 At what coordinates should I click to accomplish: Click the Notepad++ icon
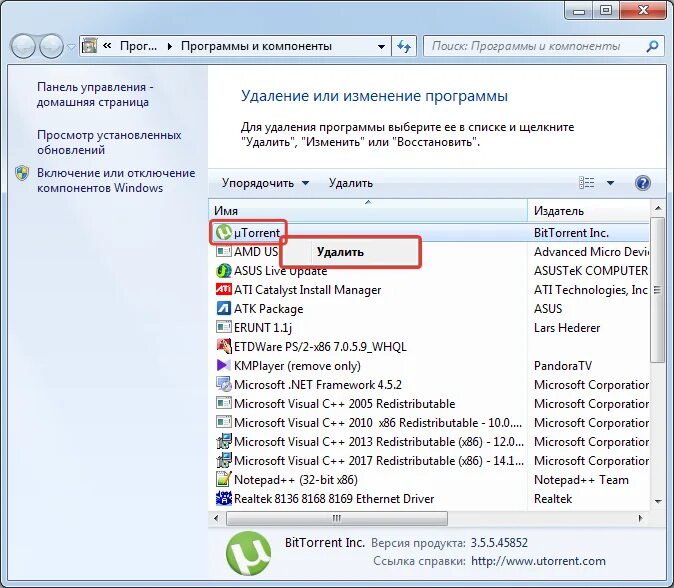[x=224, y=479]
